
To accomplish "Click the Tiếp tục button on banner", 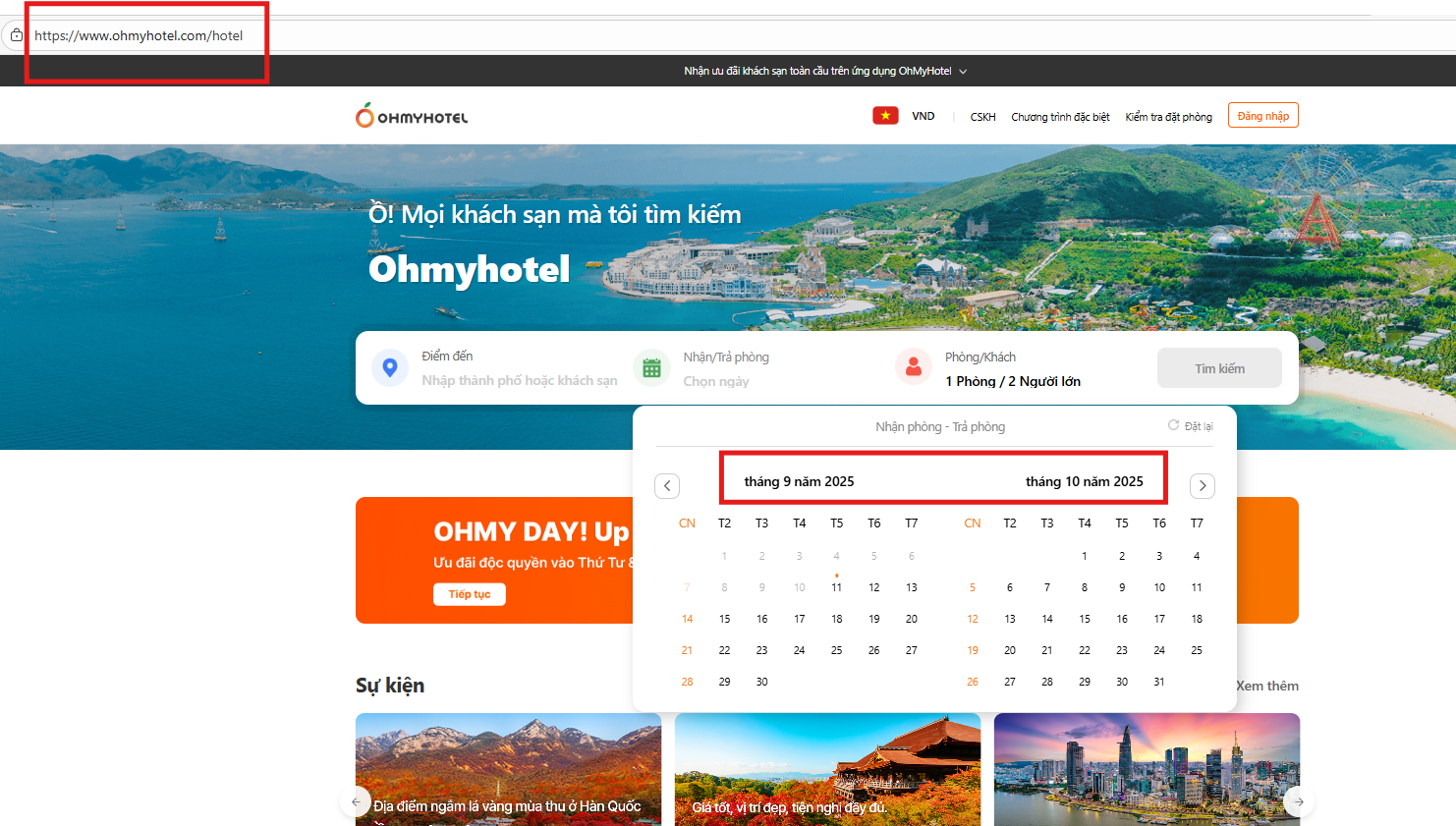I will coord(470,594).
